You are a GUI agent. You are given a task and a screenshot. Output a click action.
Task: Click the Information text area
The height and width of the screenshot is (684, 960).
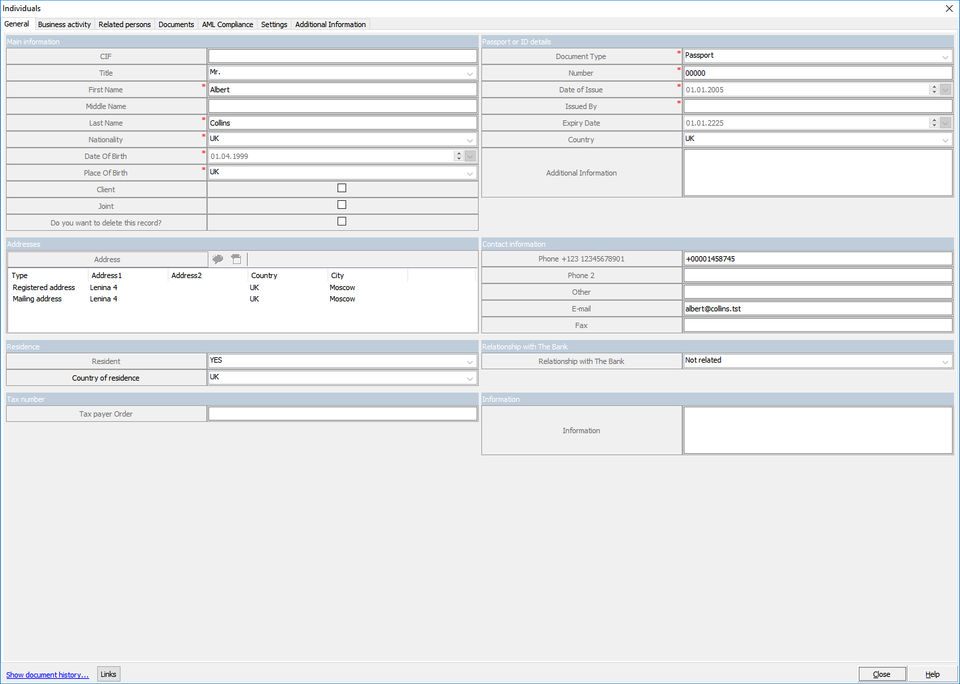point(818,430)
